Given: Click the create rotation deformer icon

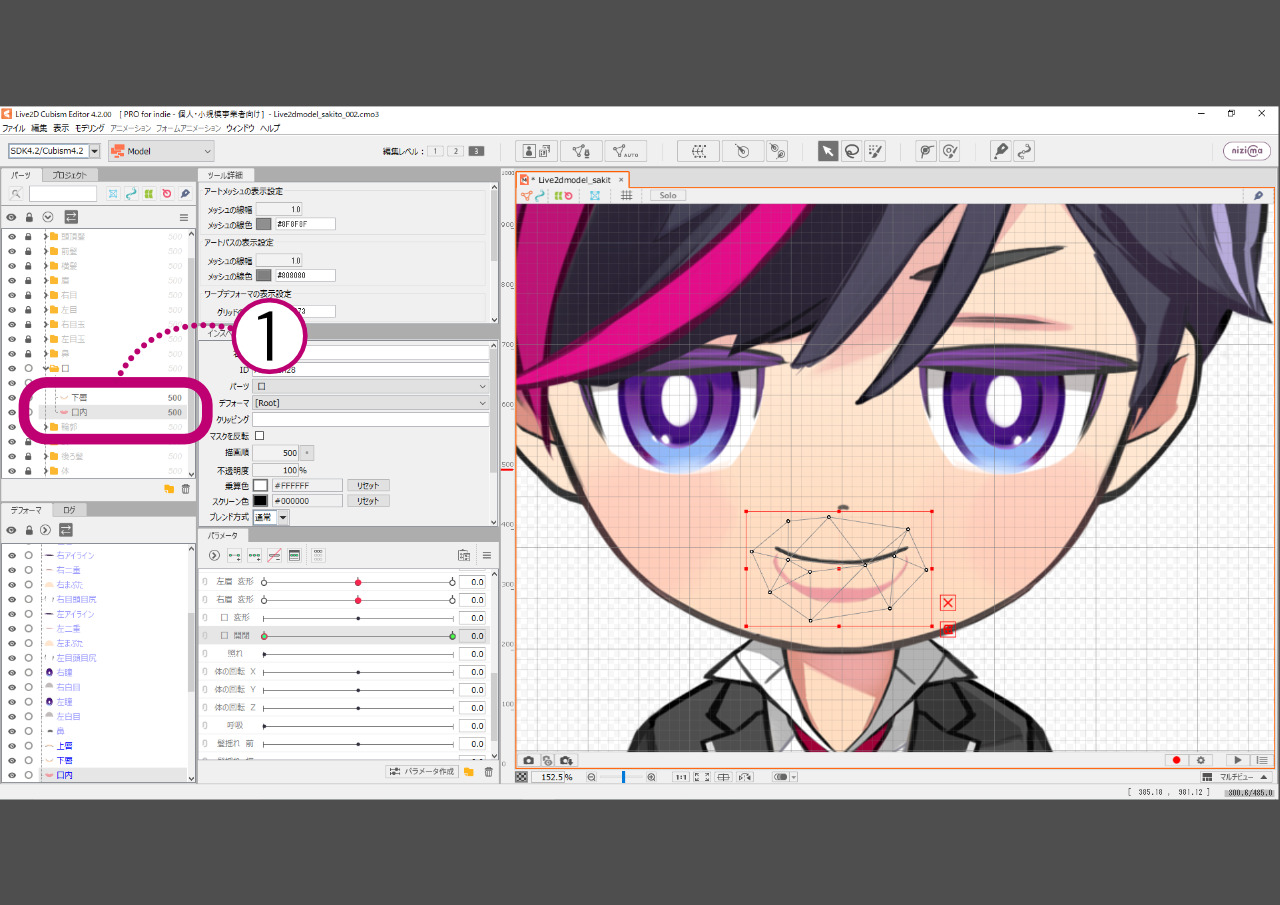Looking at the screenshot, I should coord(743,151).
